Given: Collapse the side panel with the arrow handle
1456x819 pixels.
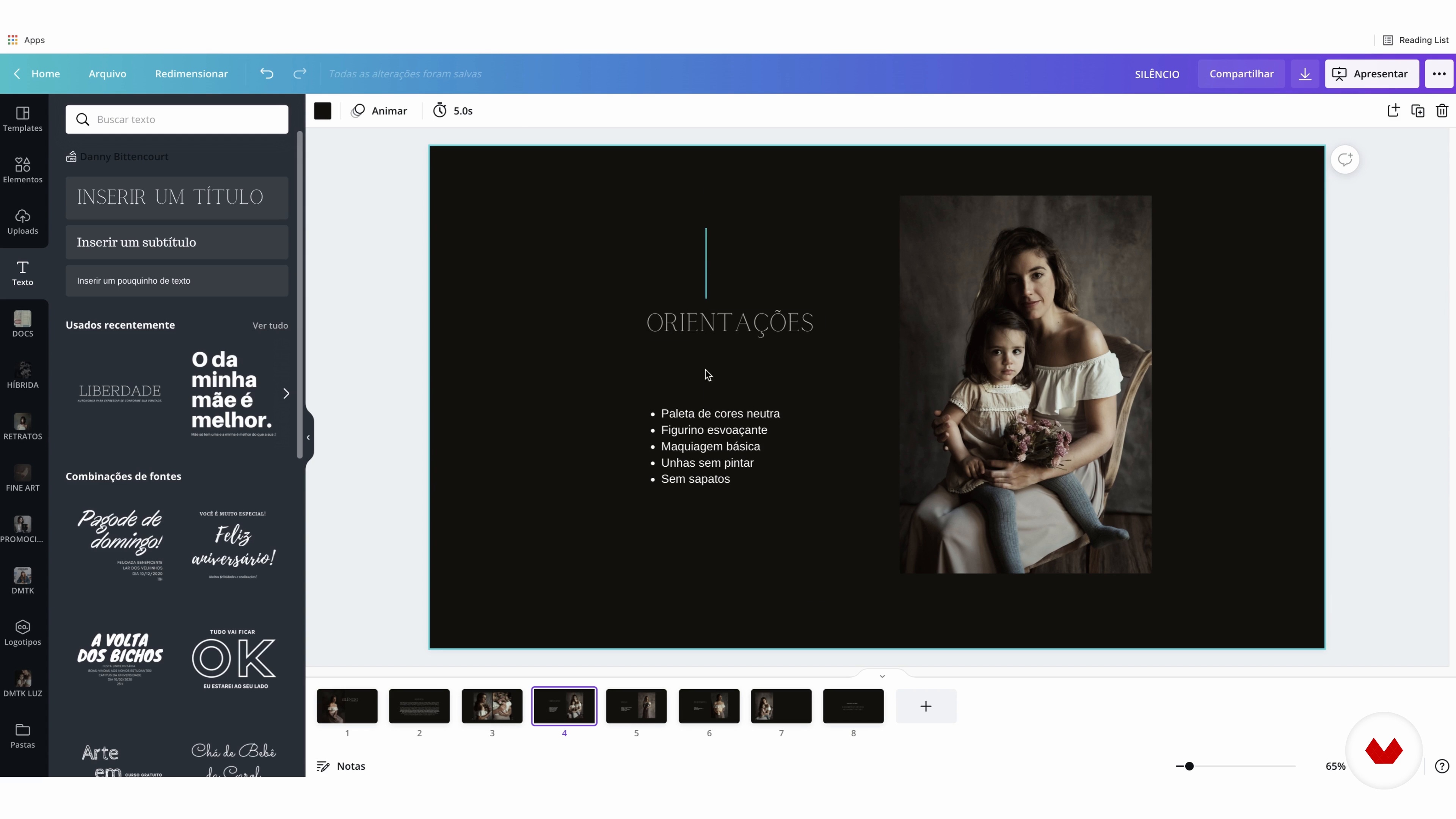Looking at the screenshot, I should click(308, 437).
